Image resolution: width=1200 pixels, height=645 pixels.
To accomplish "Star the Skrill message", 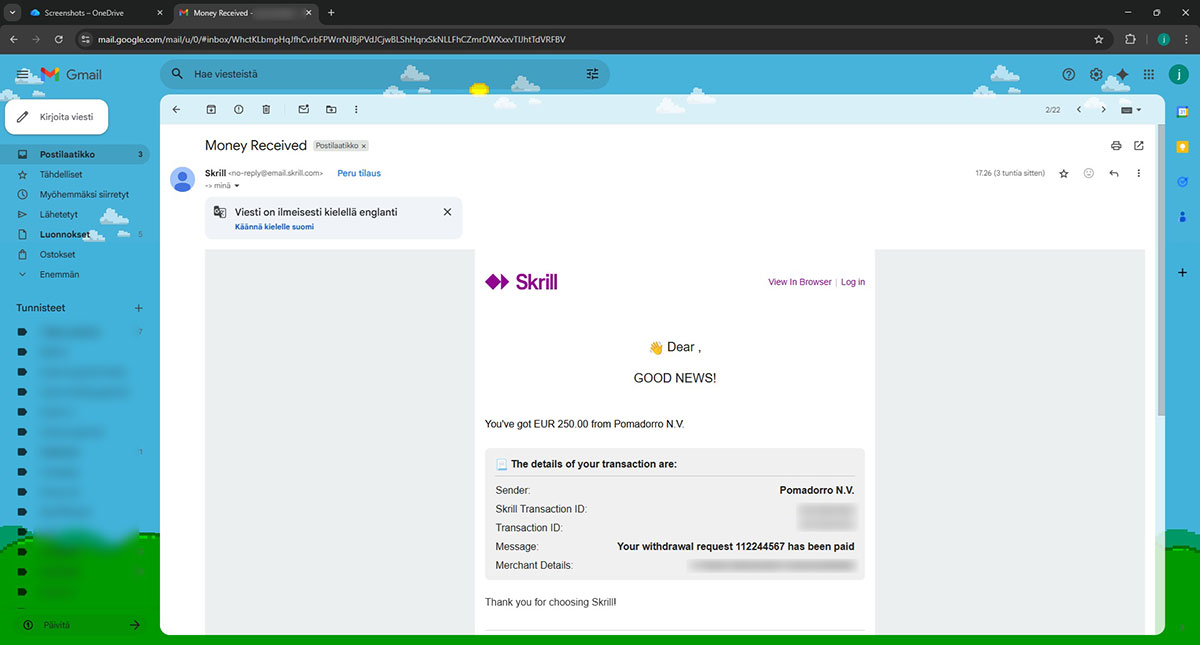I will click(1064, 174).
